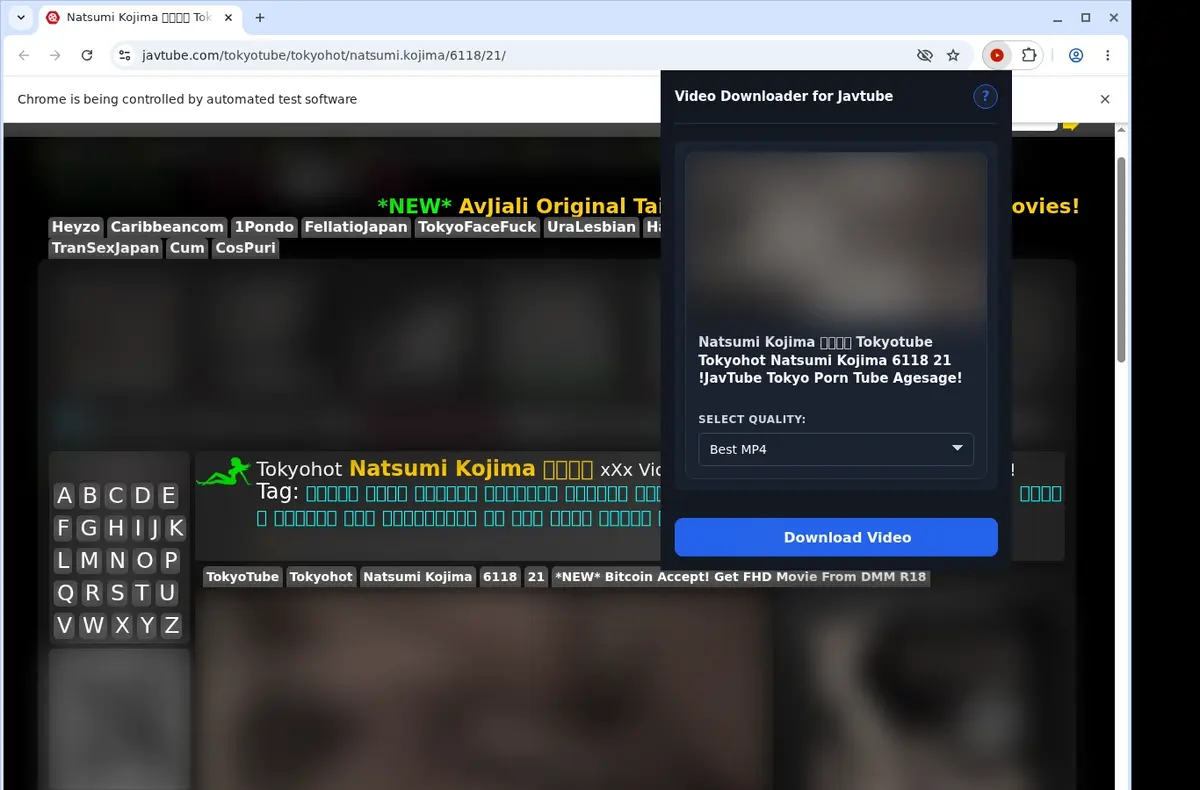Click letter T in the alphabet index
This screenshot has height=790, width=1200.
tap(142, 593)
